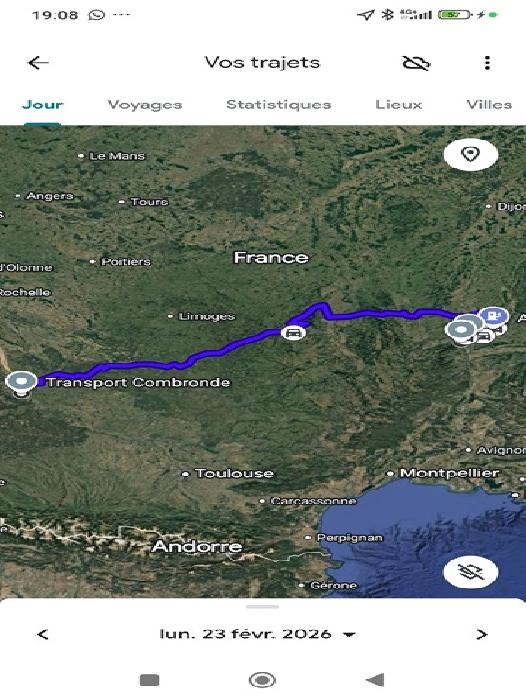526x700 pixels.
Task: Go to next day with right chevron
Action: [481, 634]
